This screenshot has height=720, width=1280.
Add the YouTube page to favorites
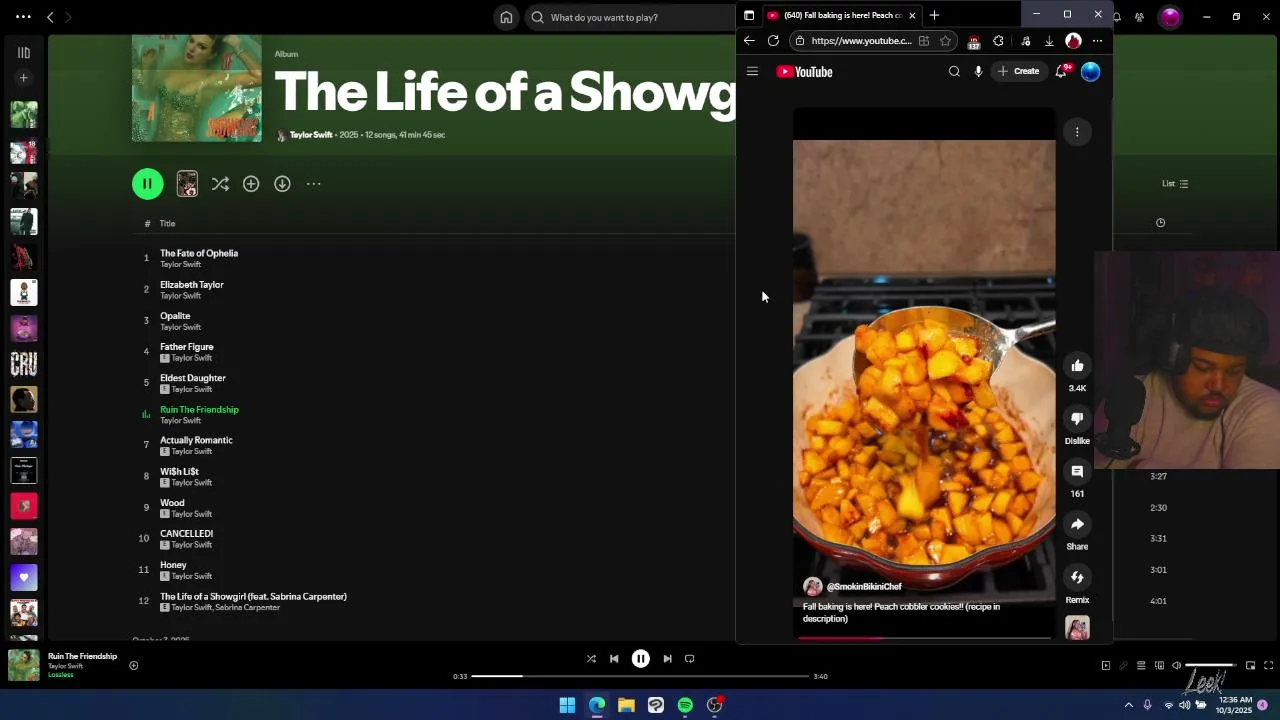945,41
